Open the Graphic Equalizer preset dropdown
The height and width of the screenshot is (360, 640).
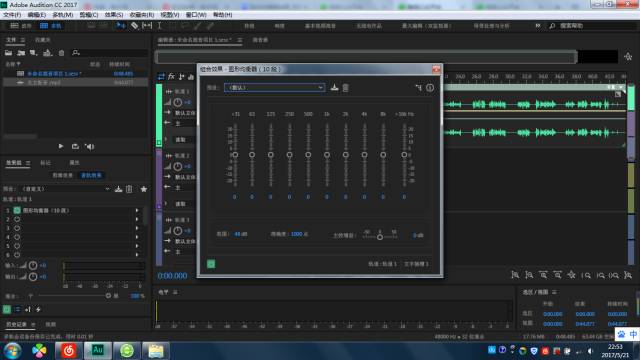[274, 87]
